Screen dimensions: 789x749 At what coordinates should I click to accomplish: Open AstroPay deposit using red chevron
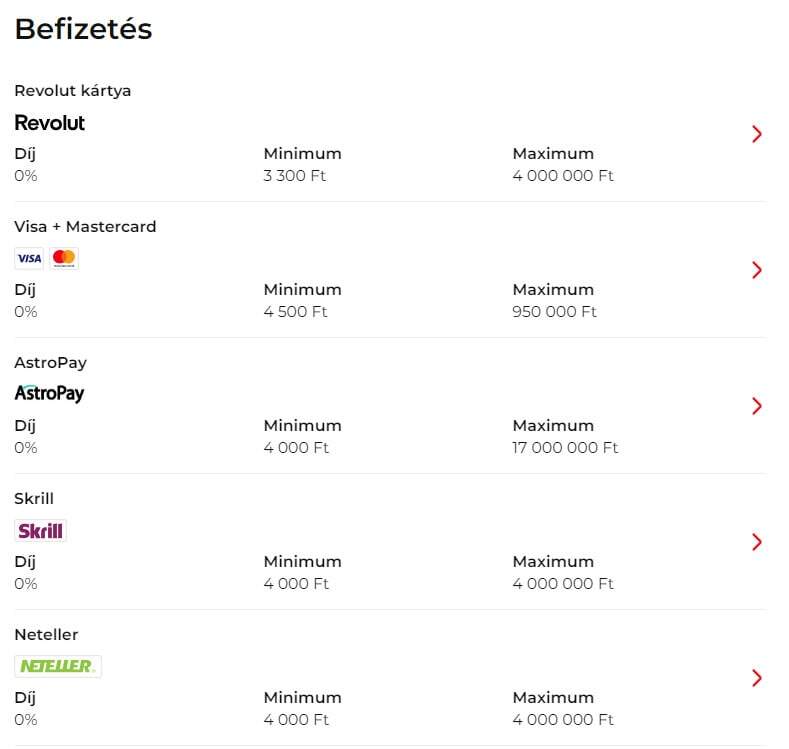(x=756, y=406)
